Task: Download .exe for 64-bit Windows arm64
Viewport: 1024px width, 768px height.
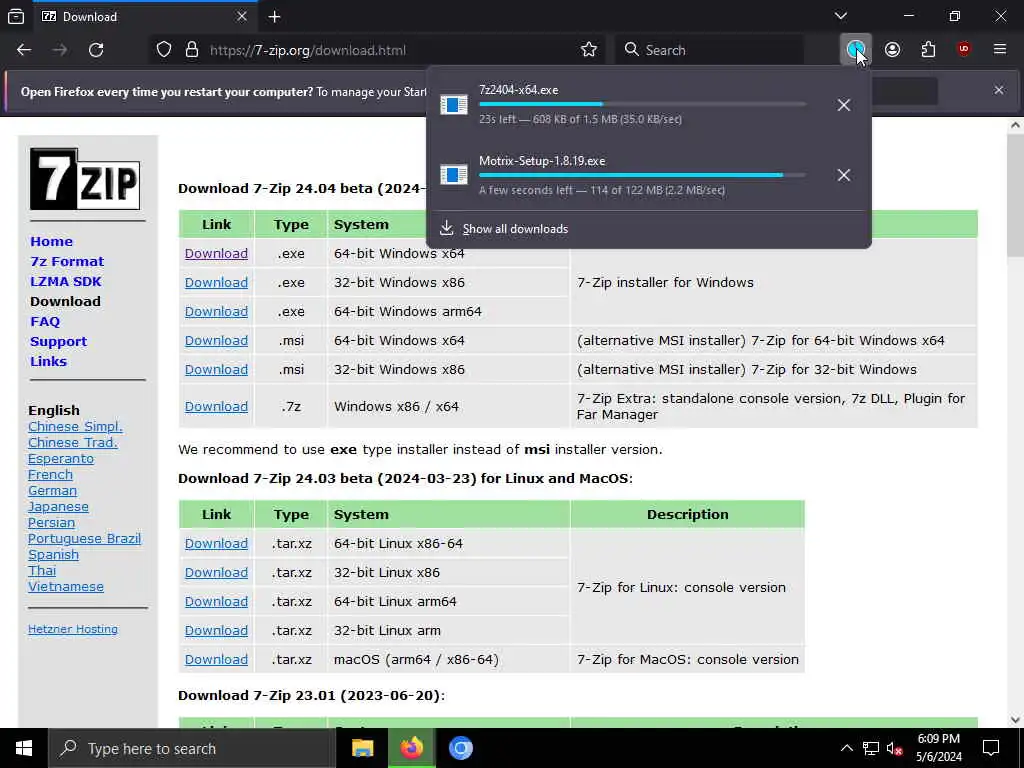Action: (216, 312)
